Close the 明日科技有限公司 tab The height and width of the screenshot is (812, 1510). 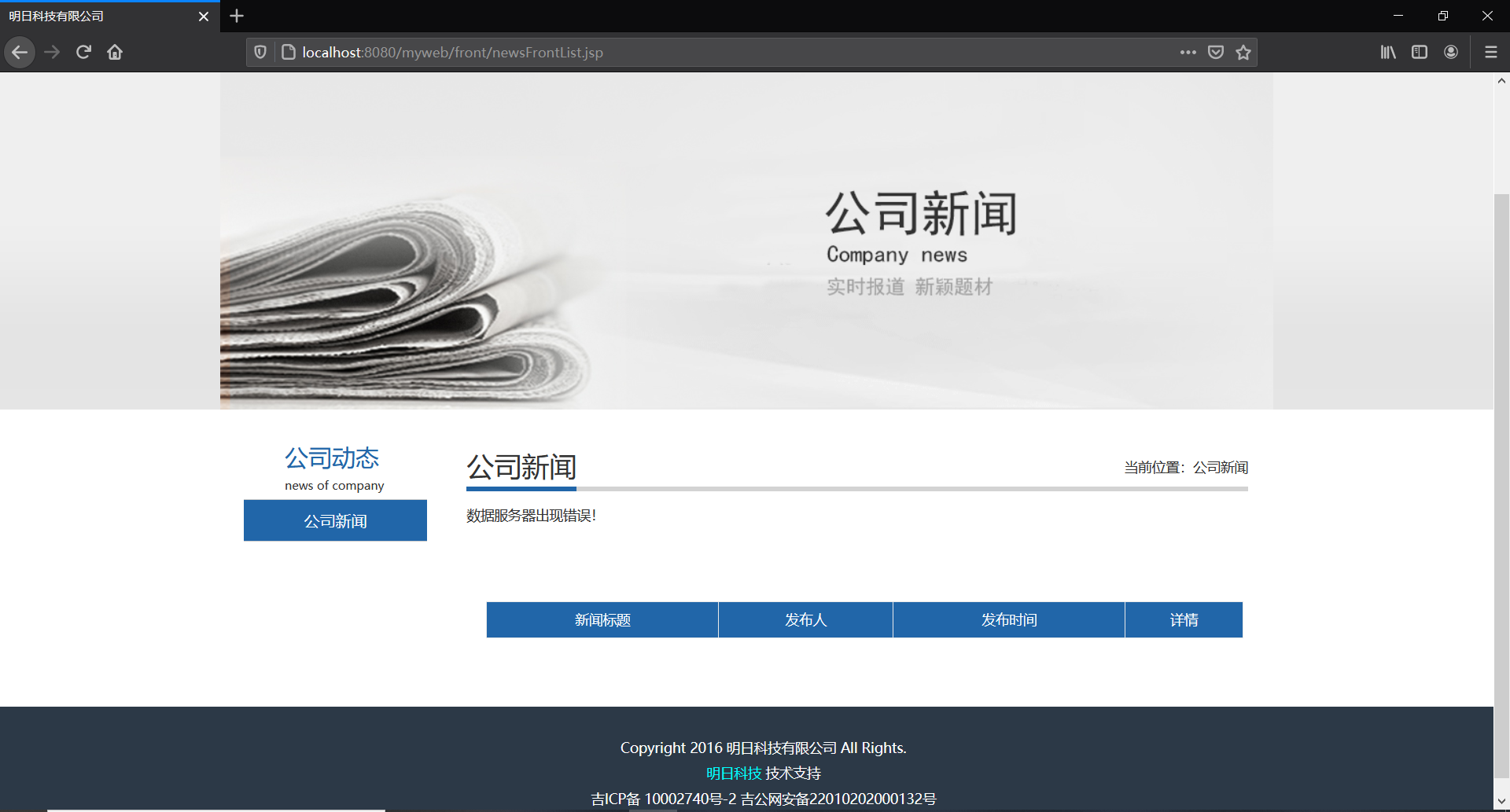coord(204,17)
